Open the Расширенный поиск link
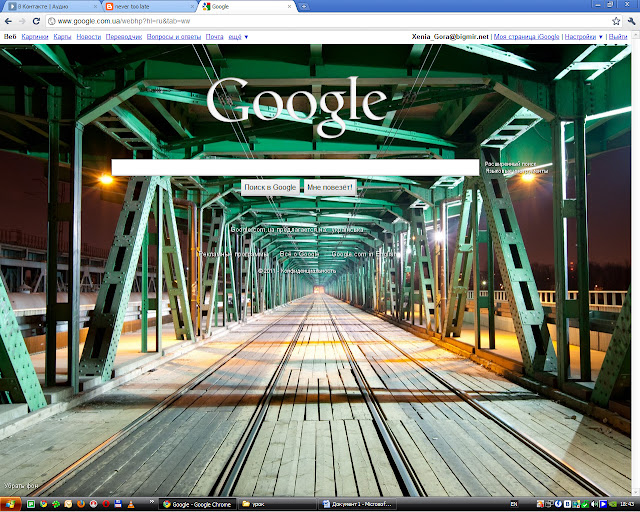 511,164
